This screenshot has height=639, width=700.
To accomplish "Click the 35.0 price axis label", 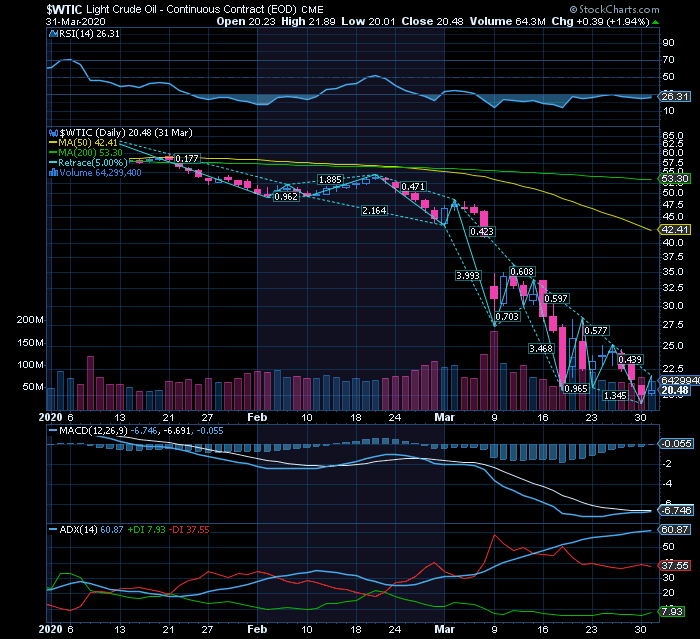I will click(x=673, y=272).
